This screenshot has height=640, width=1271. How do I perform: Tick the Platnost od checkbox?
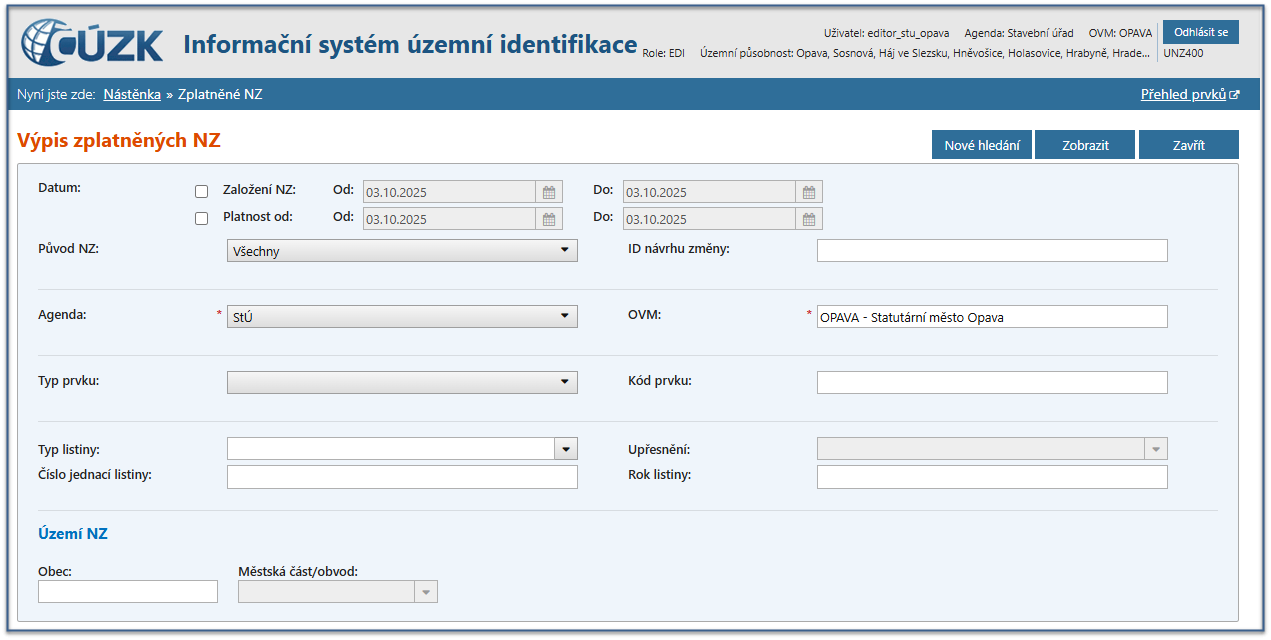click(201, 219)
